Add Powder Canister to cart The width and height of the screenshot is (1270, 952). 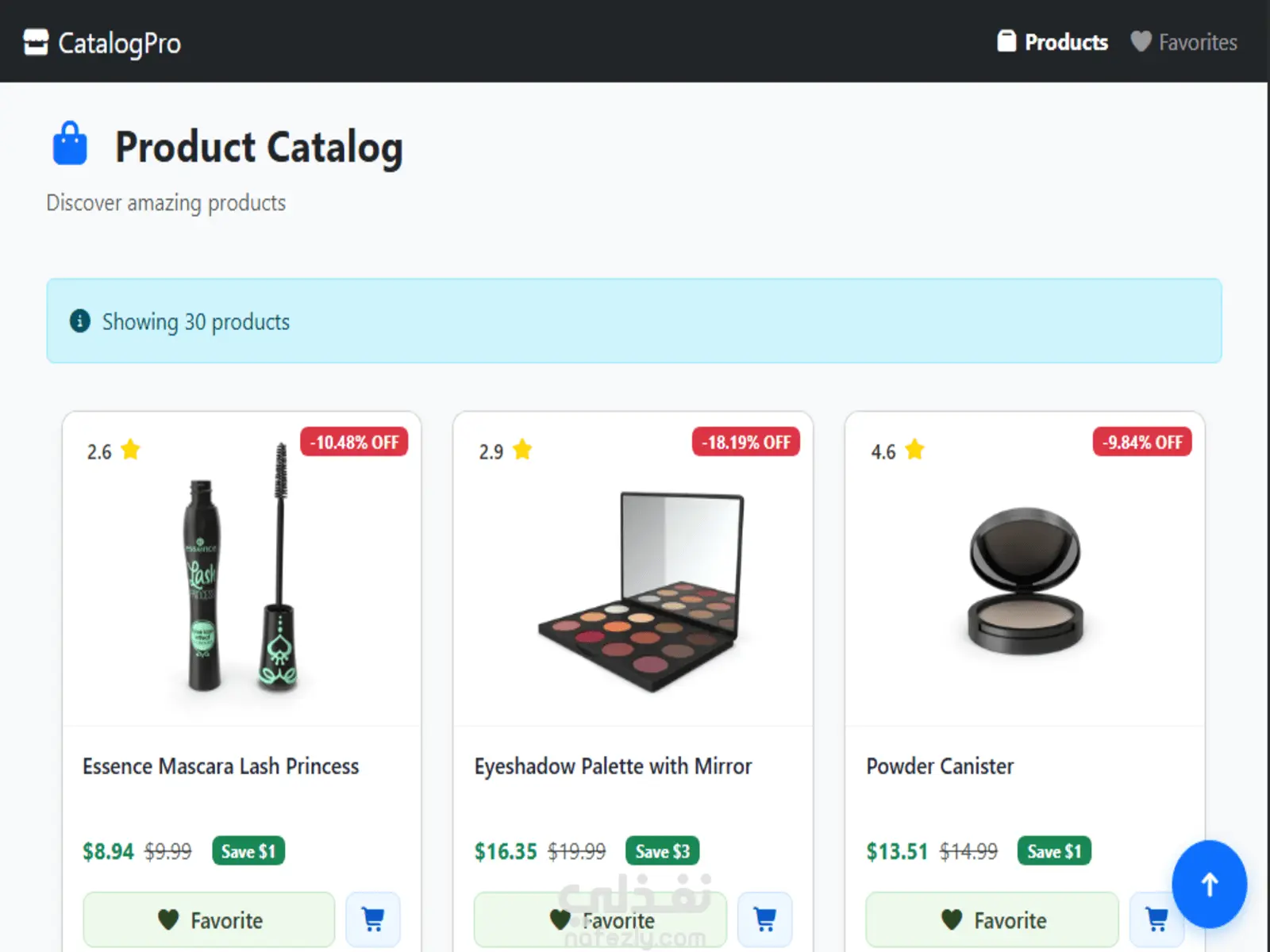1155,919
